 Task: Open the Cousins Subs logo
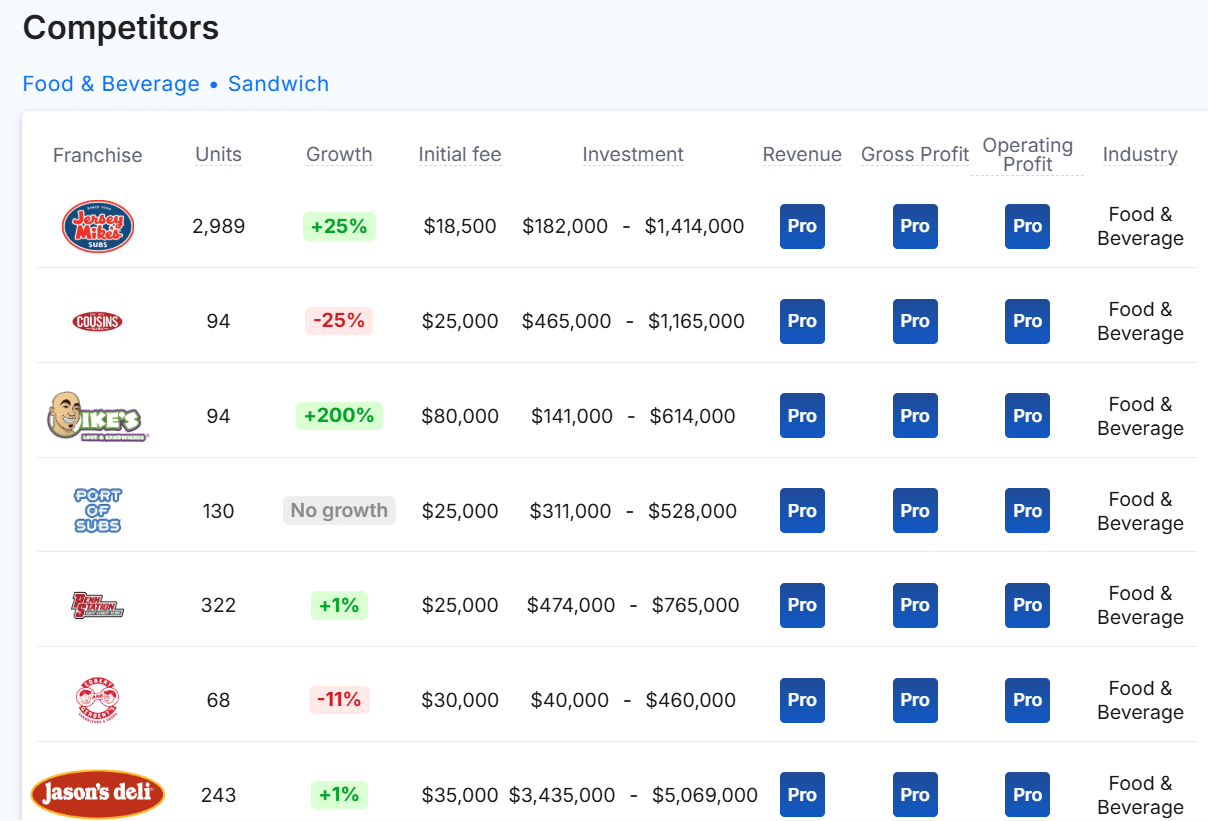[x=98, y=321]
